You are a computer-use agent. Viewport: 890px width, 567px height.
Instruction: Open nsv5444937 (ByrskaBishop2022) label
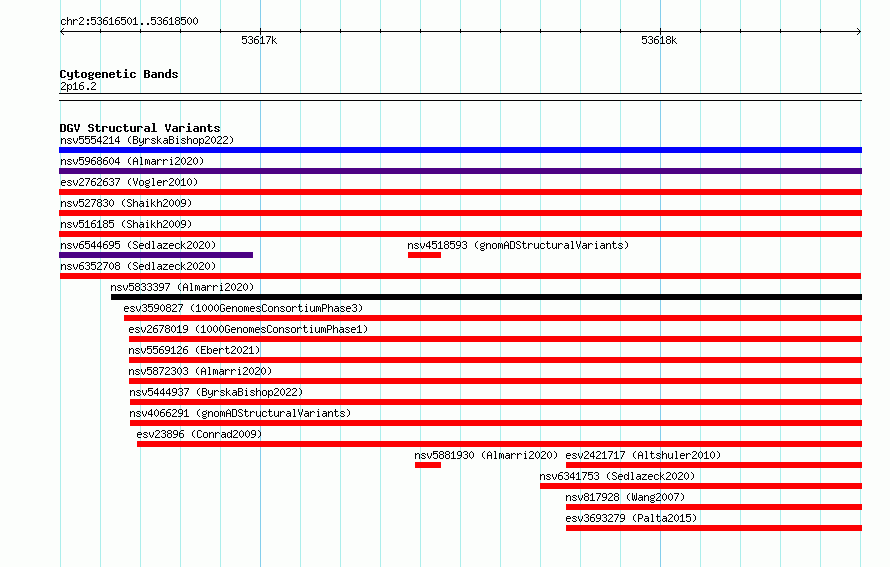[216, 392]
